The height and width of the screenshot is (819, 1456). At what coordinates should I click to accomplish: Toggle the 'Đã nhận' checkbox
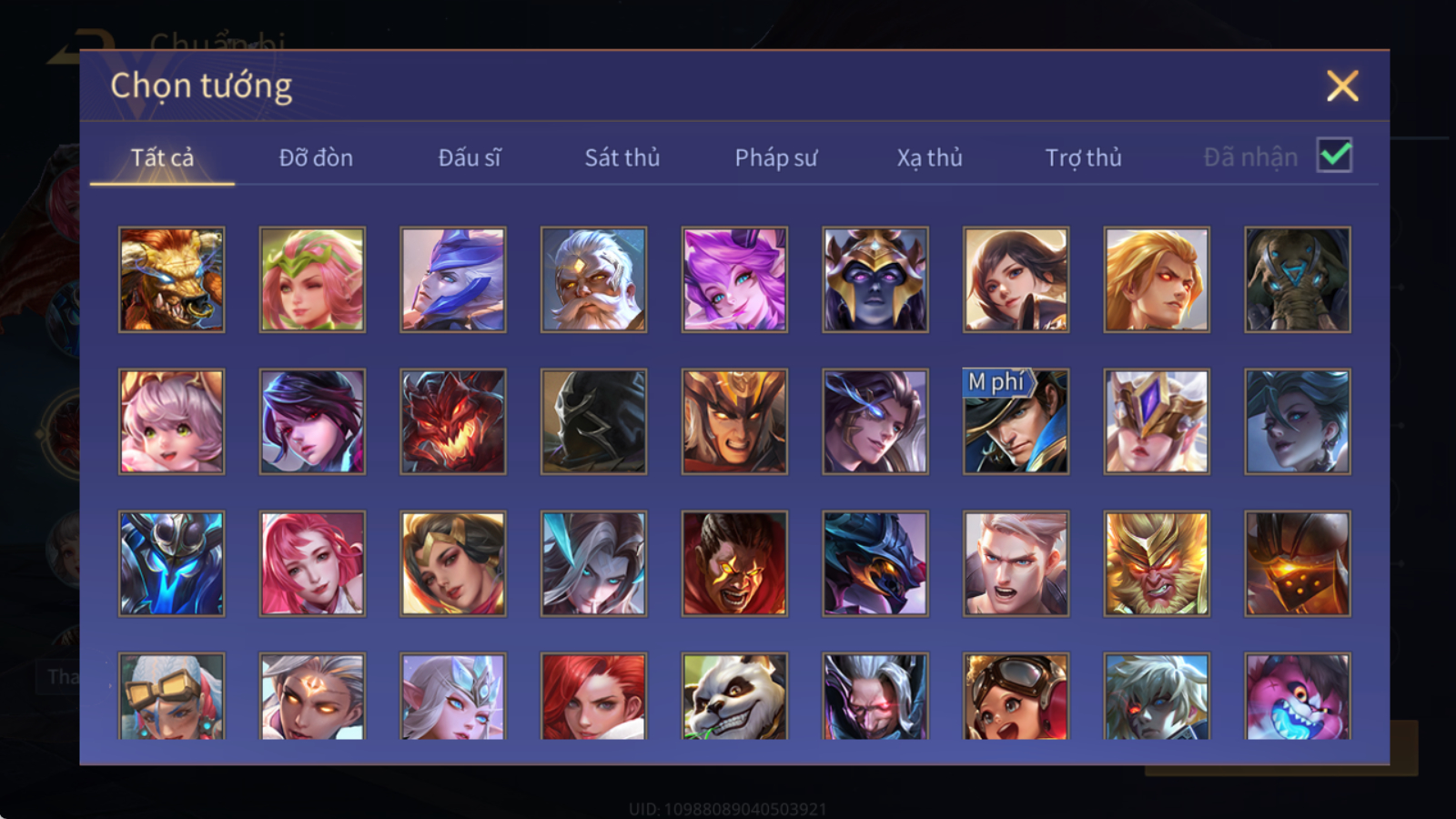click(1334, 156)
